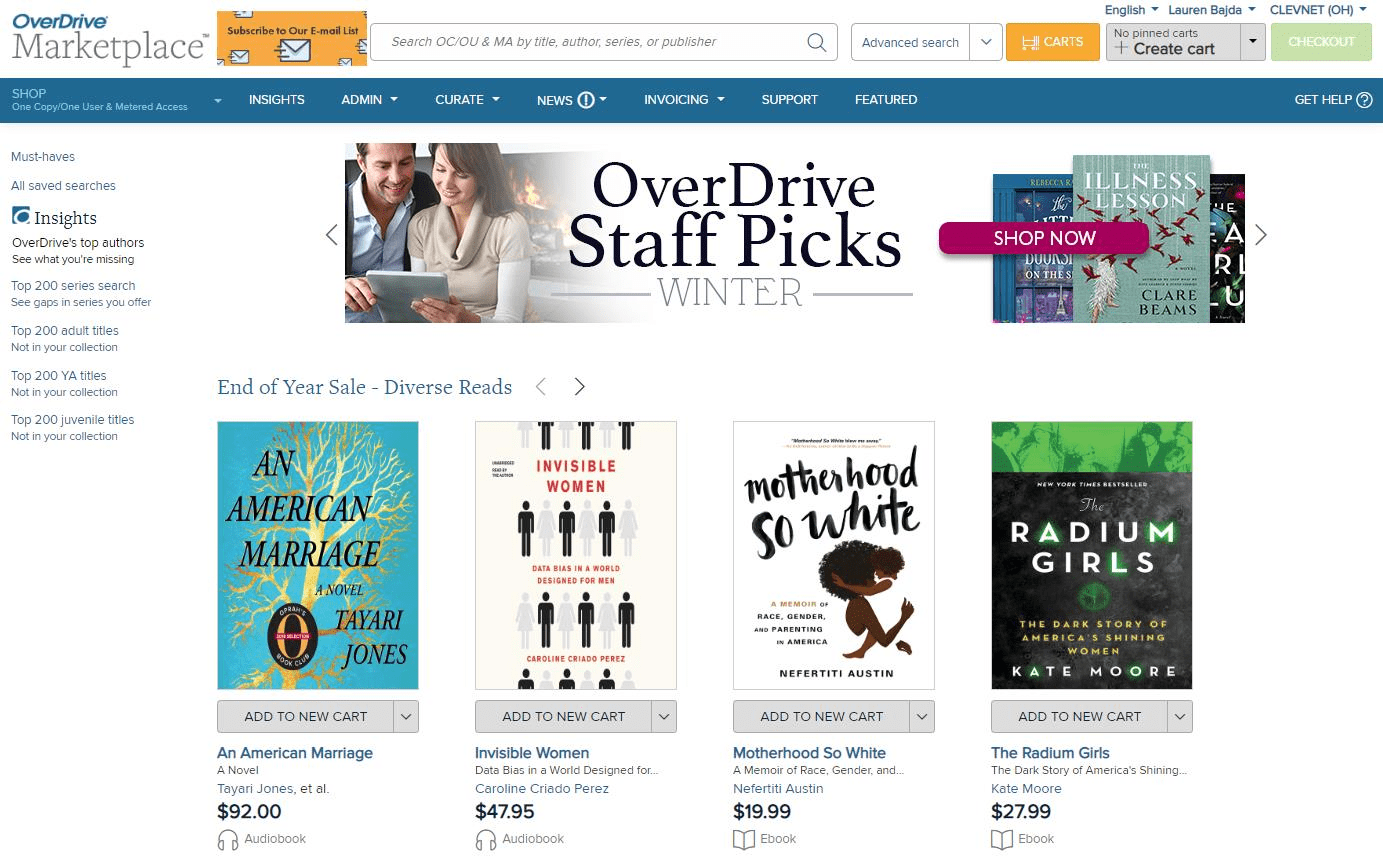Image resolution: width=1383 pixels, height=868 pixels.
Task: Open the An American Marriage cover thumbnail
Action: (x=318, y=555)
